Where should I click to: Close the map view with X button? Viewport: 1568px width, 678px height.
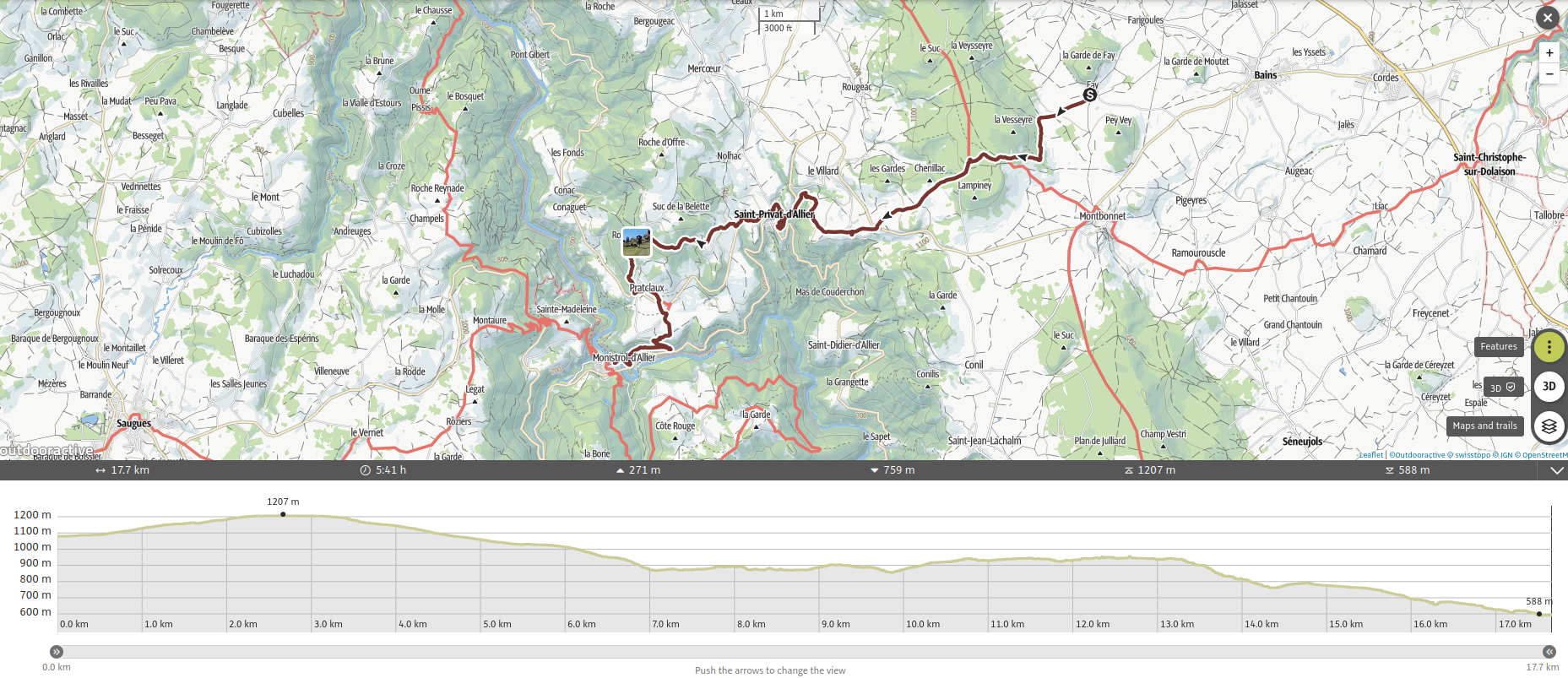1547,18
